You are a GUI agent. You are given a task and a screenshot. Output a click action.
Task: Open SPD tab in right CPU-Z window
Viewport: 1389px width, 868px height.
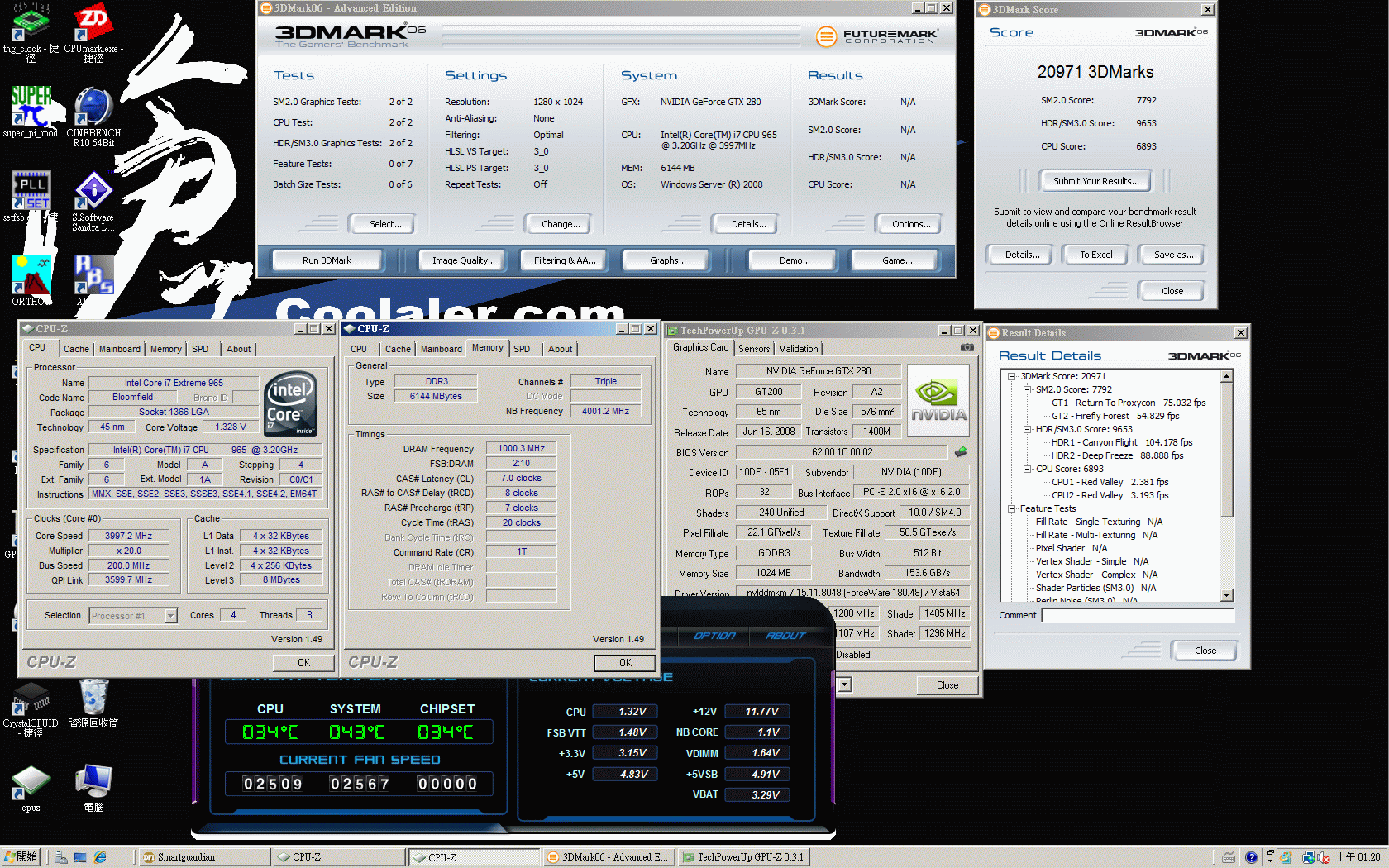point(522,349)
